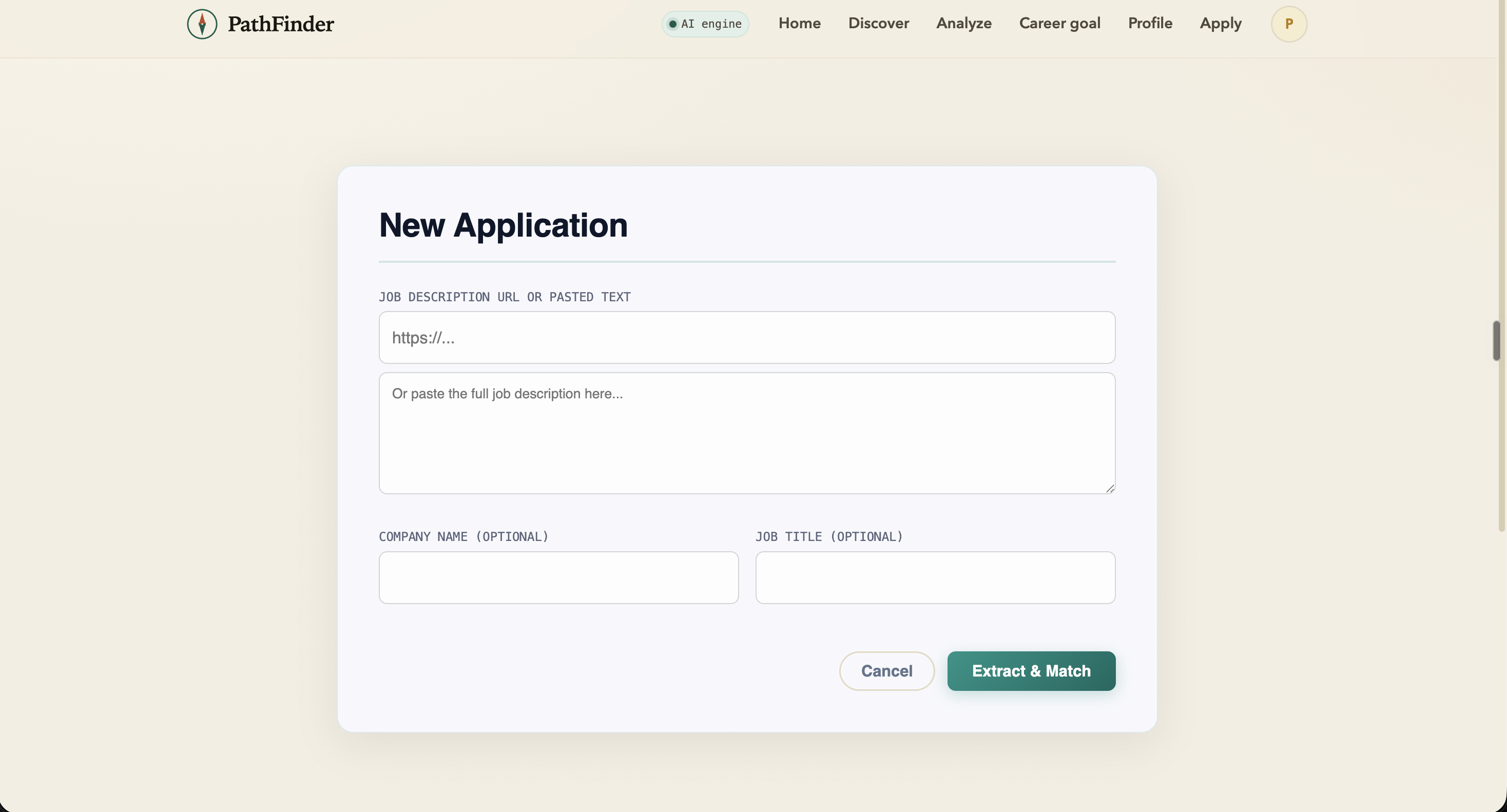Image resolution: width=1507 pixels, height=812 pixels.
Task: Click the paste job description text area
Action: click(x=746, y=433)
